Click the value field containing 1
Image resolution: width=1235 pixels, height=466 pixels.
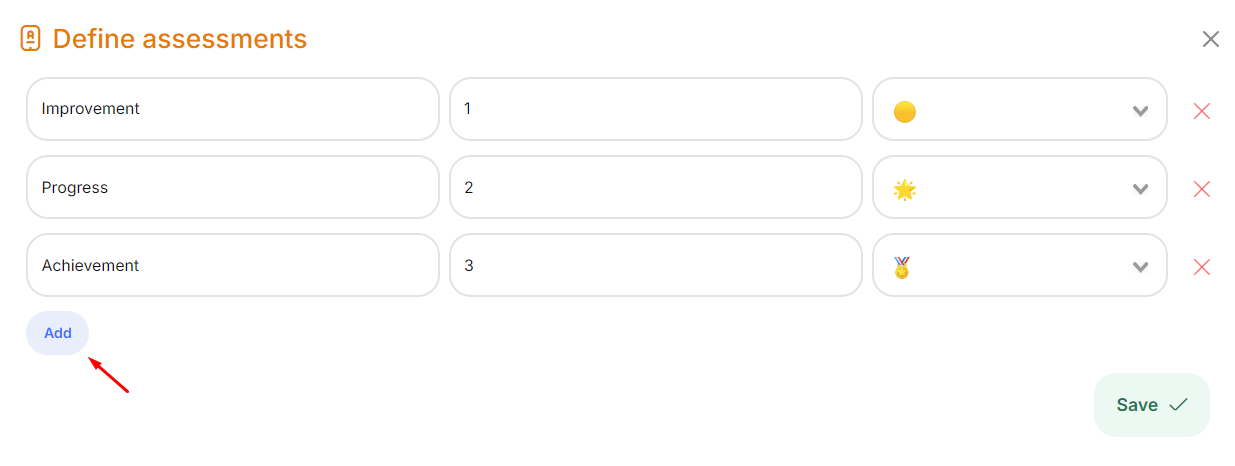(655, 109)
